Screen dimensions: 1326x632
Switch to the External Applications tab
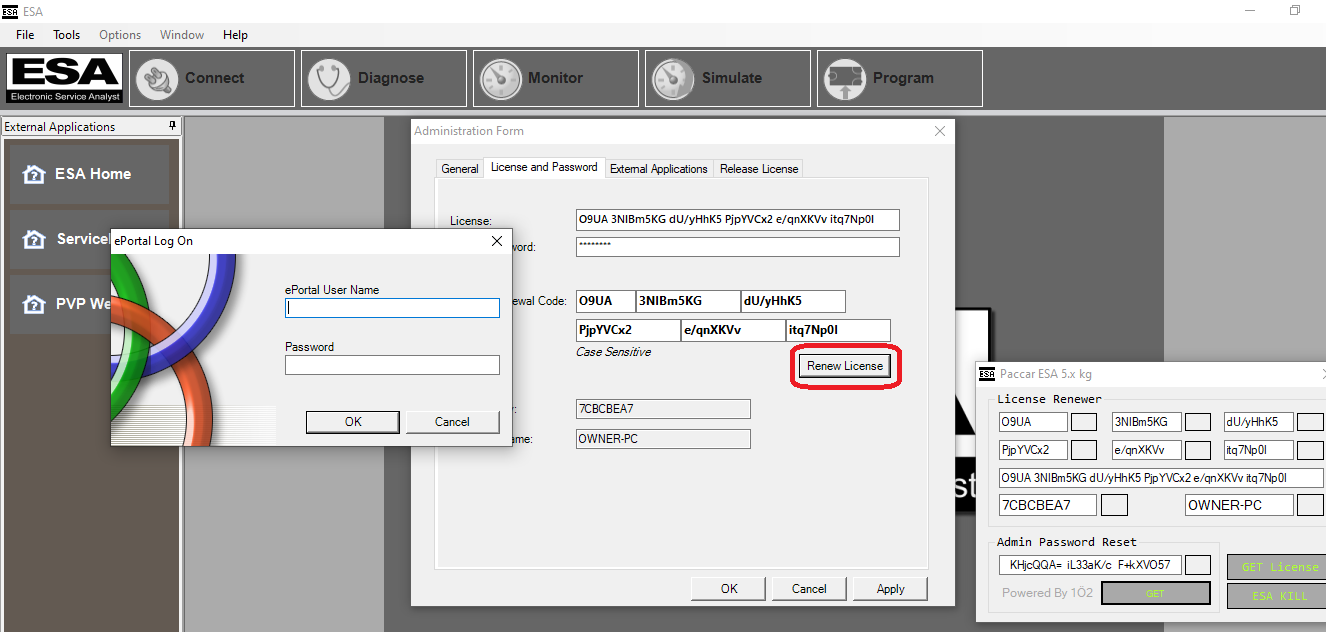tap(659, 169)
